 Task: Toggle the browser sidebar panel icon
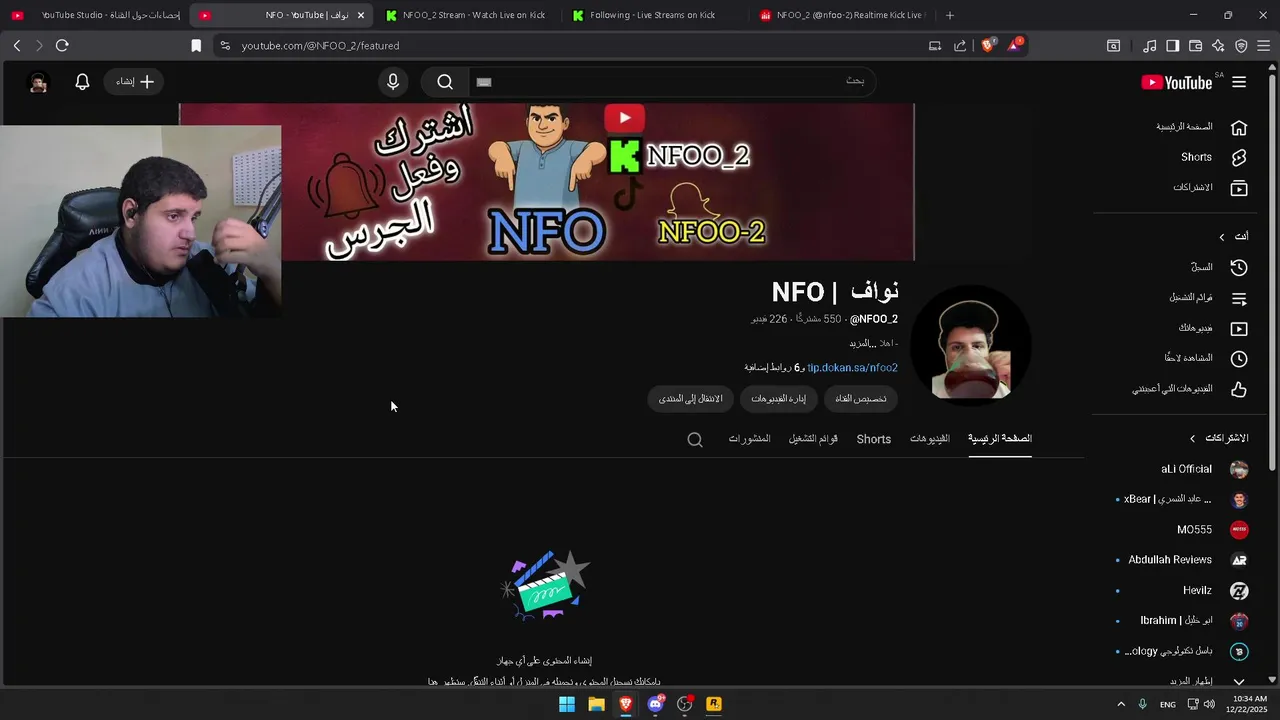(x=1172, y=45)
